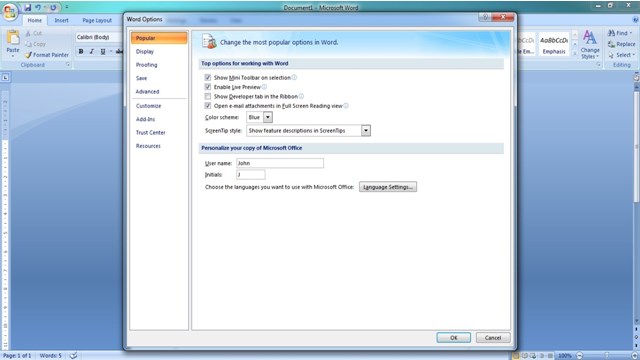The width and height of the screenshot is (640, 360).
Task: Open the underline style dropdown arrow
Action: tap(111, 51)
